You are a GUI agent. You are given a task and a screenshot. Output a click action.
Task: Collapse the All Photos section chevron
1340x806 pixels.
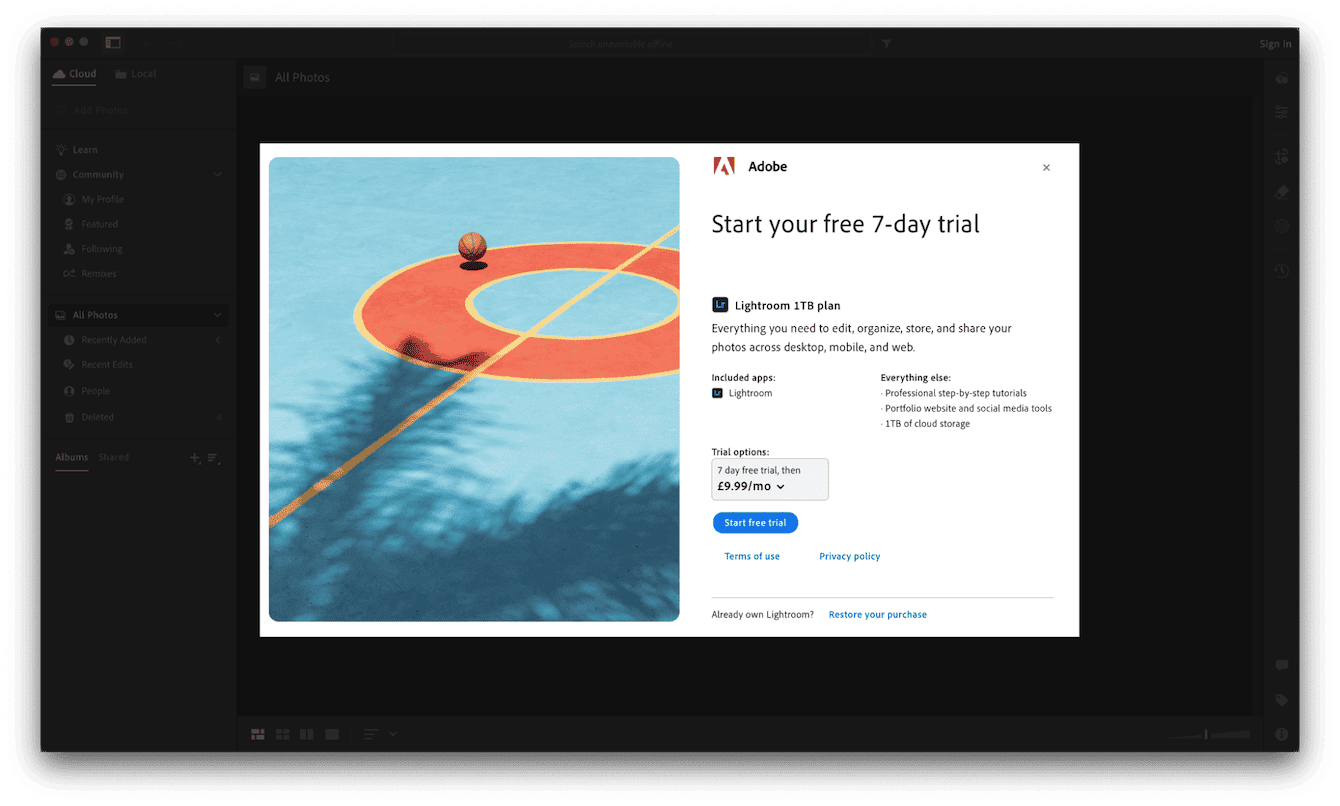(217, 314)
